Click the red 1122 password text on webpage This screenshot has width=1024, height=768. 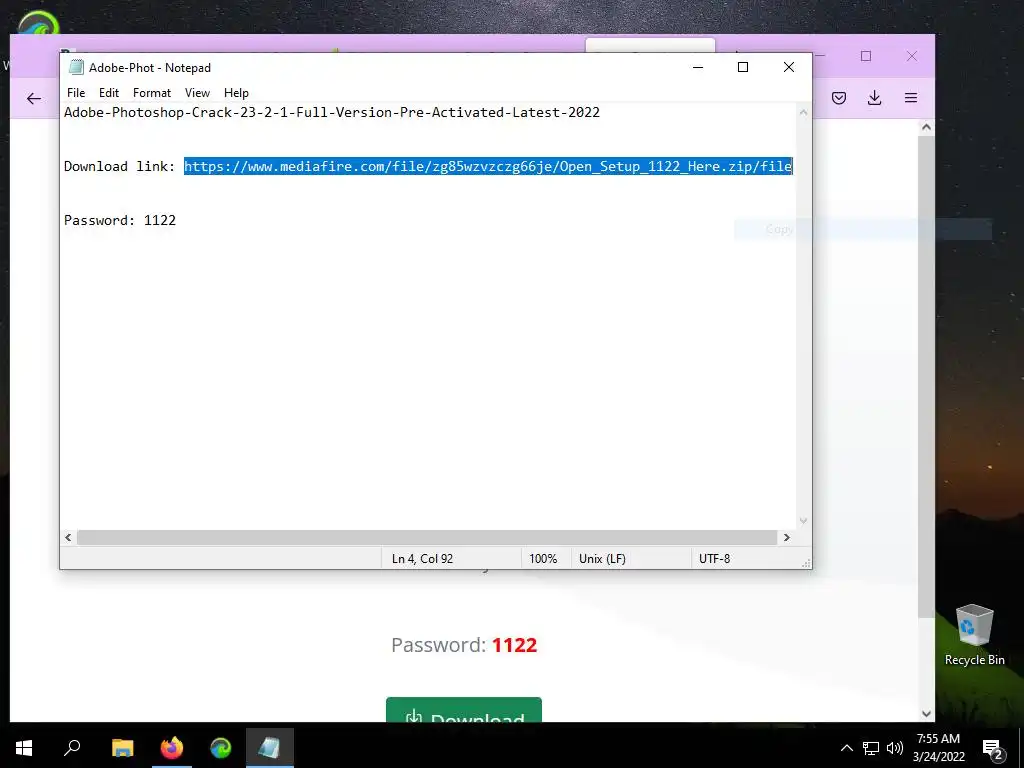coord(515,645)
